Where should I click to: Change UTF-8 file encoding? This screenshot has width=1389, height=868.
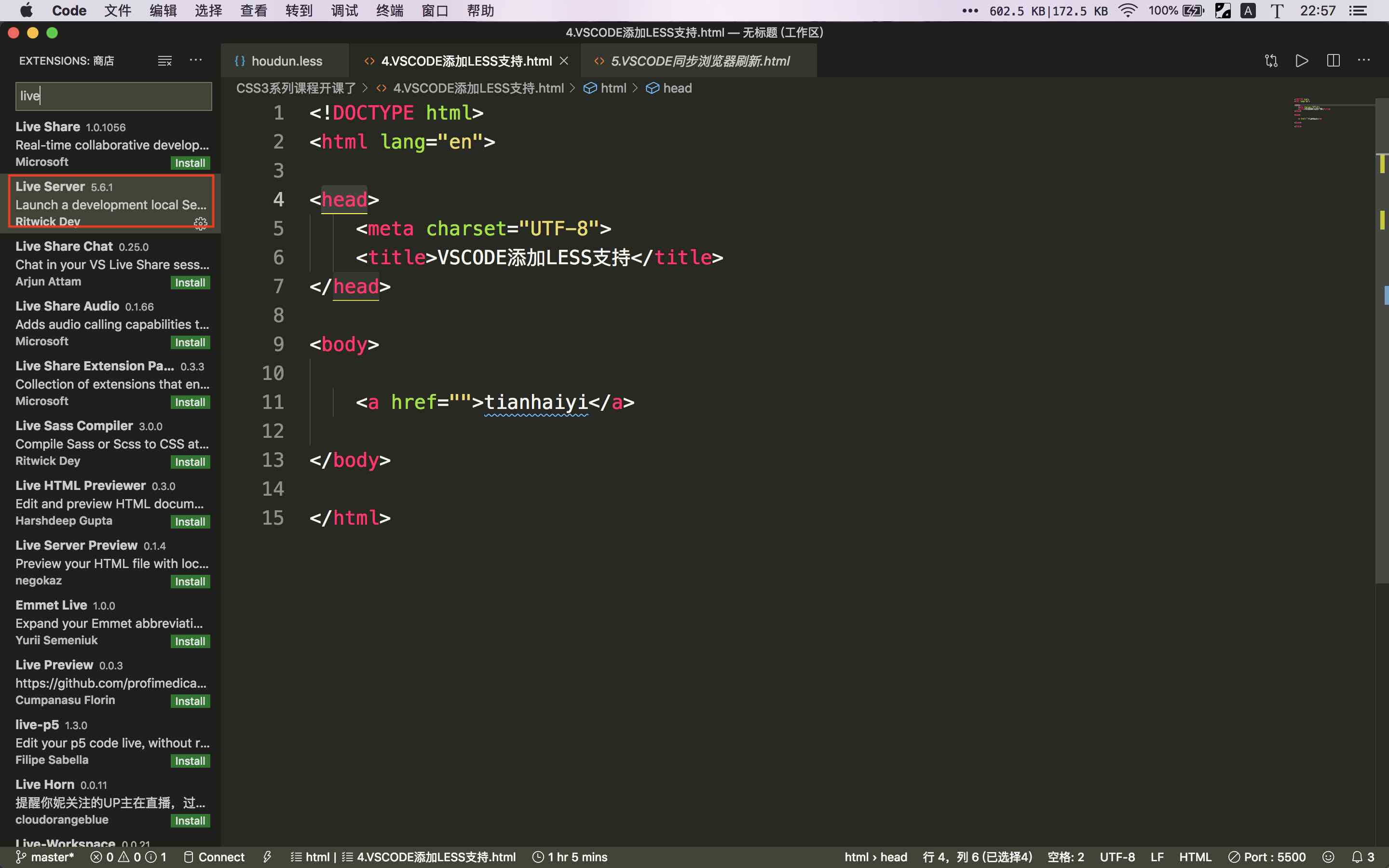click(1117, 857)
